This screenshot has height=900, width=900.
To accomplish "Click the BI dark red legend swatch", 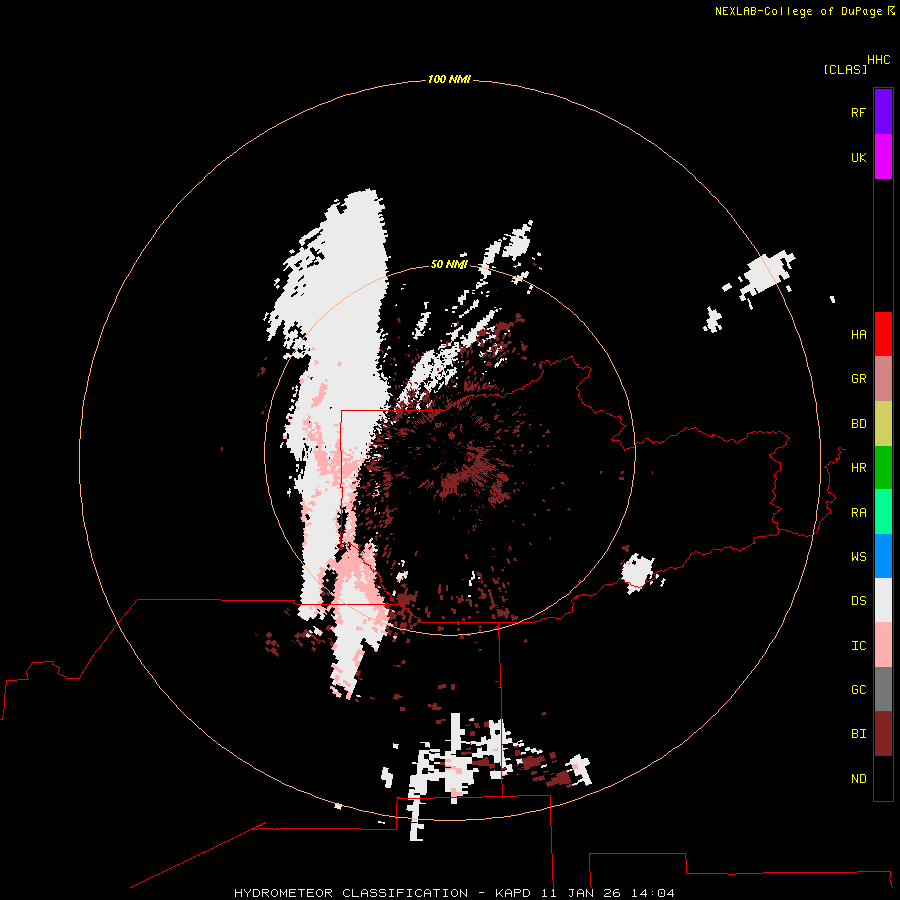I will pos(883,734).
